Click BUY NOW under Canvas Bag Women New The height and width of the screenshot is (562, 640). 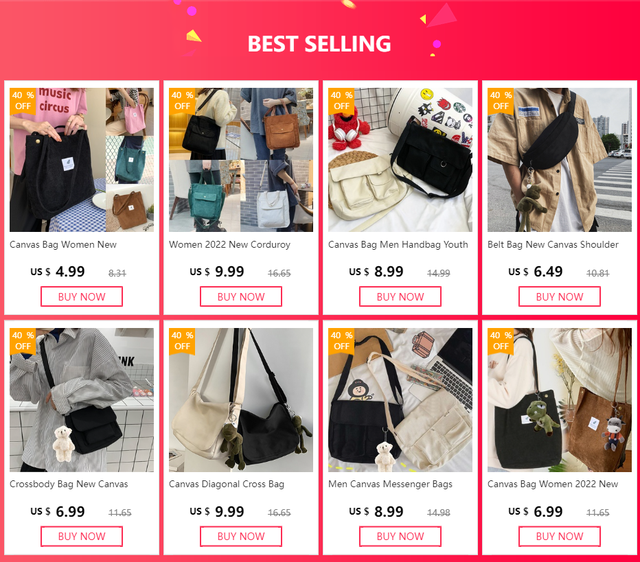82,297
